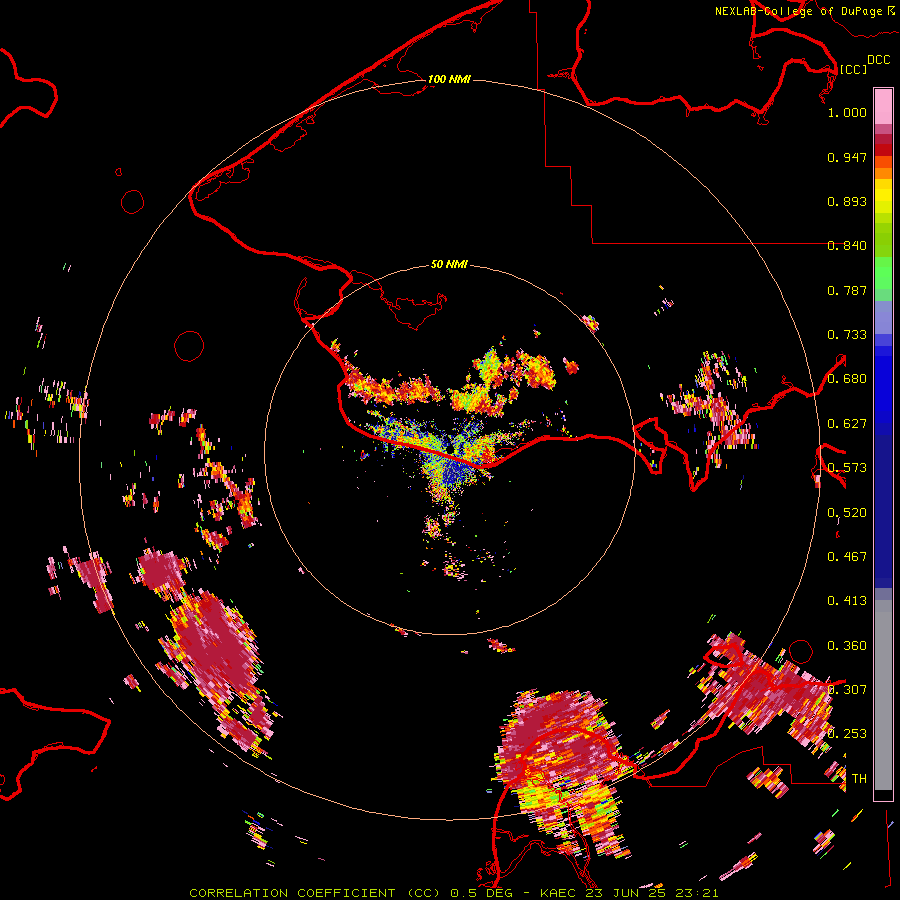Click the 50 NMI range ring label
Viewport: 900px width, 900px height.
point(449,264)
